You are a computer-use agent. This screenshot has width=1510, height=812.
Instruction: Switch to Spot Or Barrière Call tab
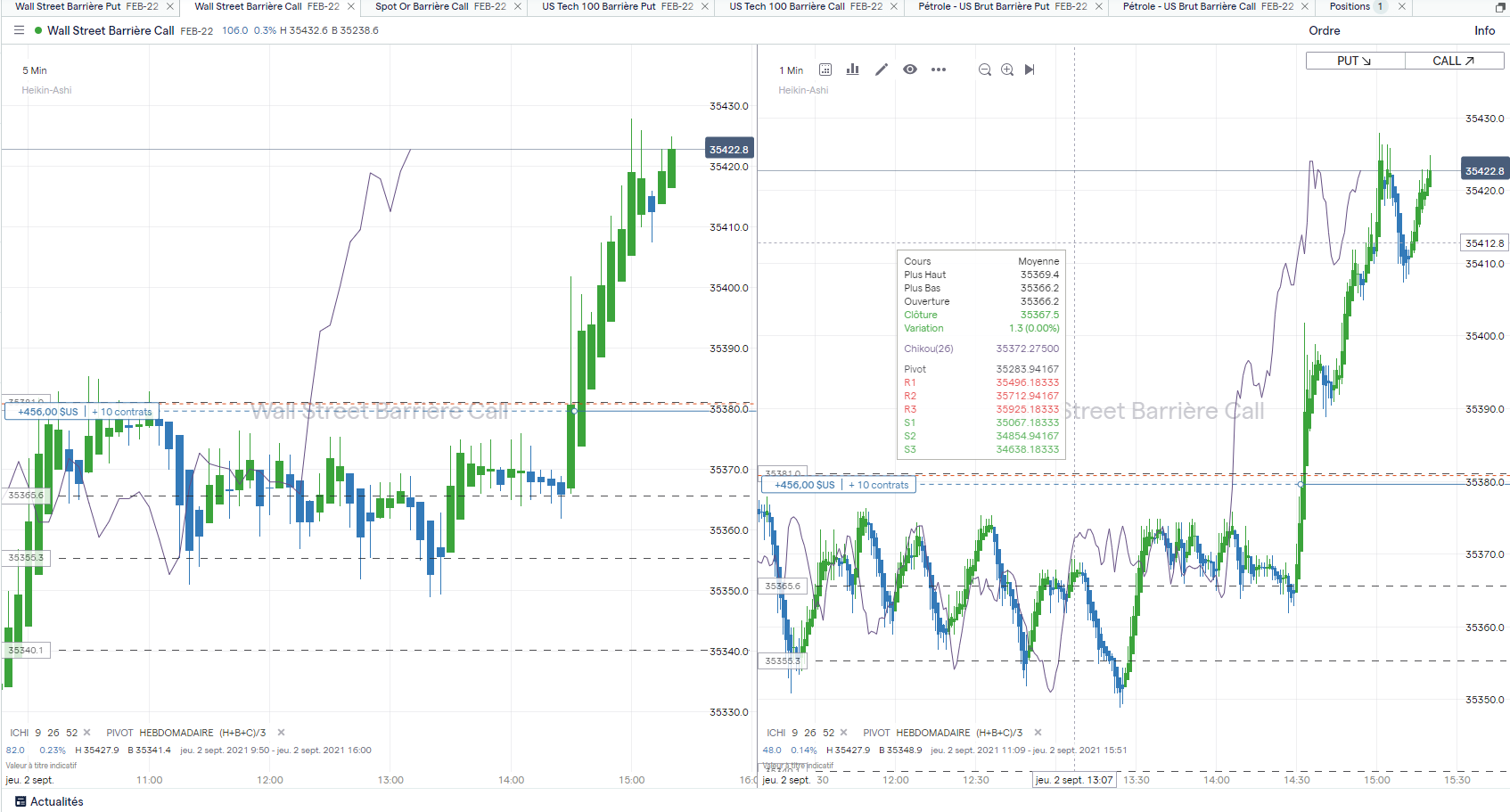click(440, 6)
